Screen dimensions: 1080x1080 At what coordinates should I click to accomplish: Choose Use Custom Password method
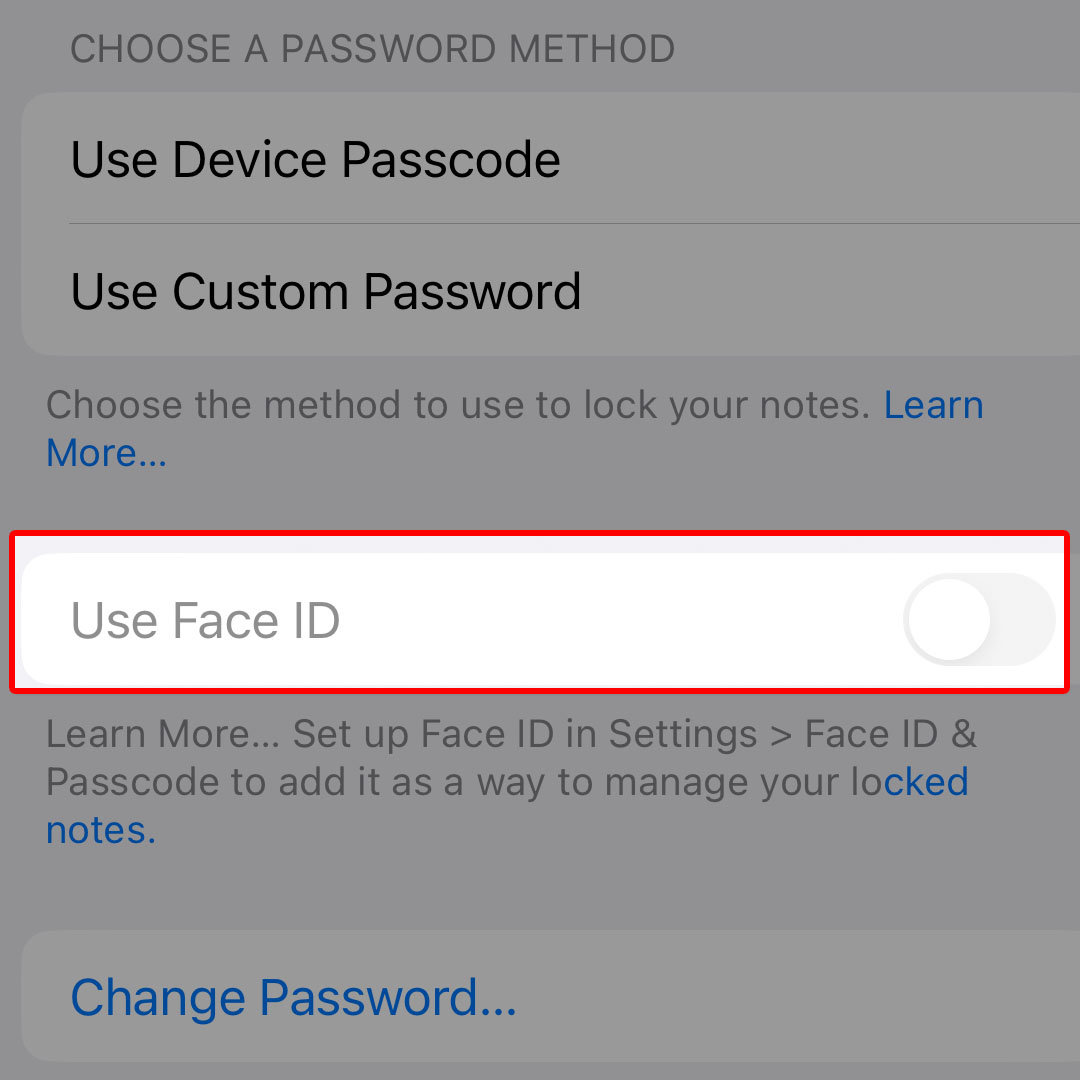tap(550, 290)
